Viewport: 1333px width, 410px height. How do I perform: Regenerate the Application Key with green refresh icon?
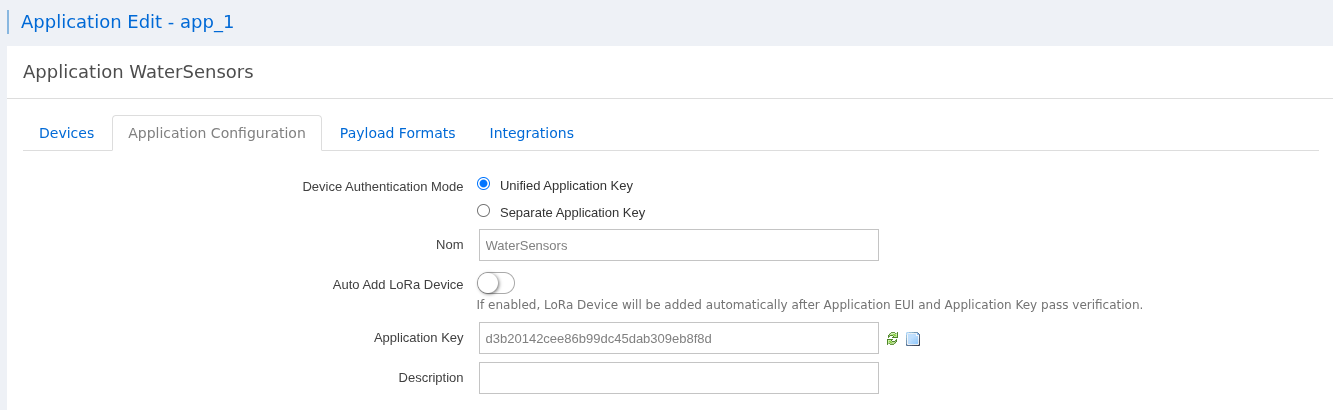892,339
